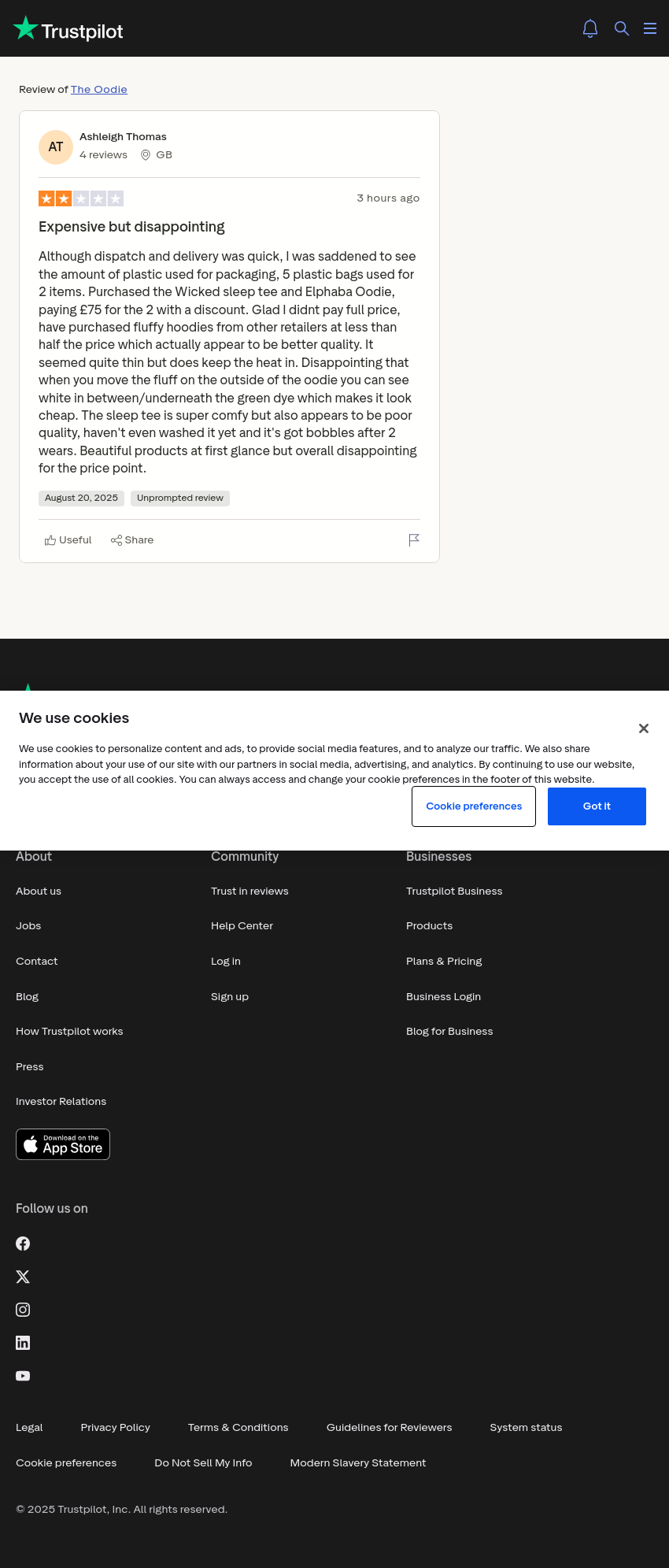
Task: Open the Legal footer link
Action: [x=29, y=1428]
